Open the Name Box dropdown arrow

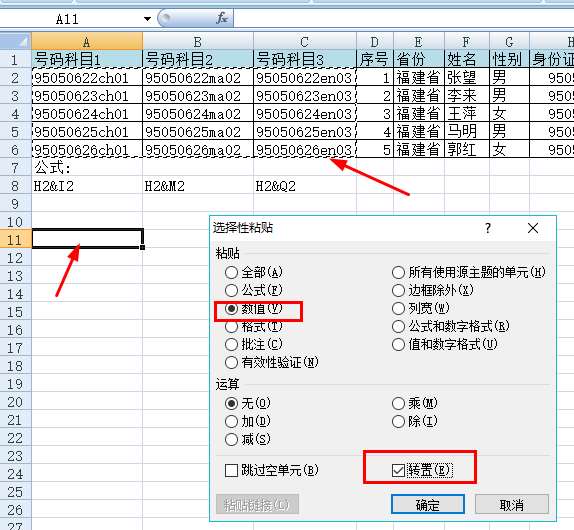pyautogui.click(x=147, y=19)
